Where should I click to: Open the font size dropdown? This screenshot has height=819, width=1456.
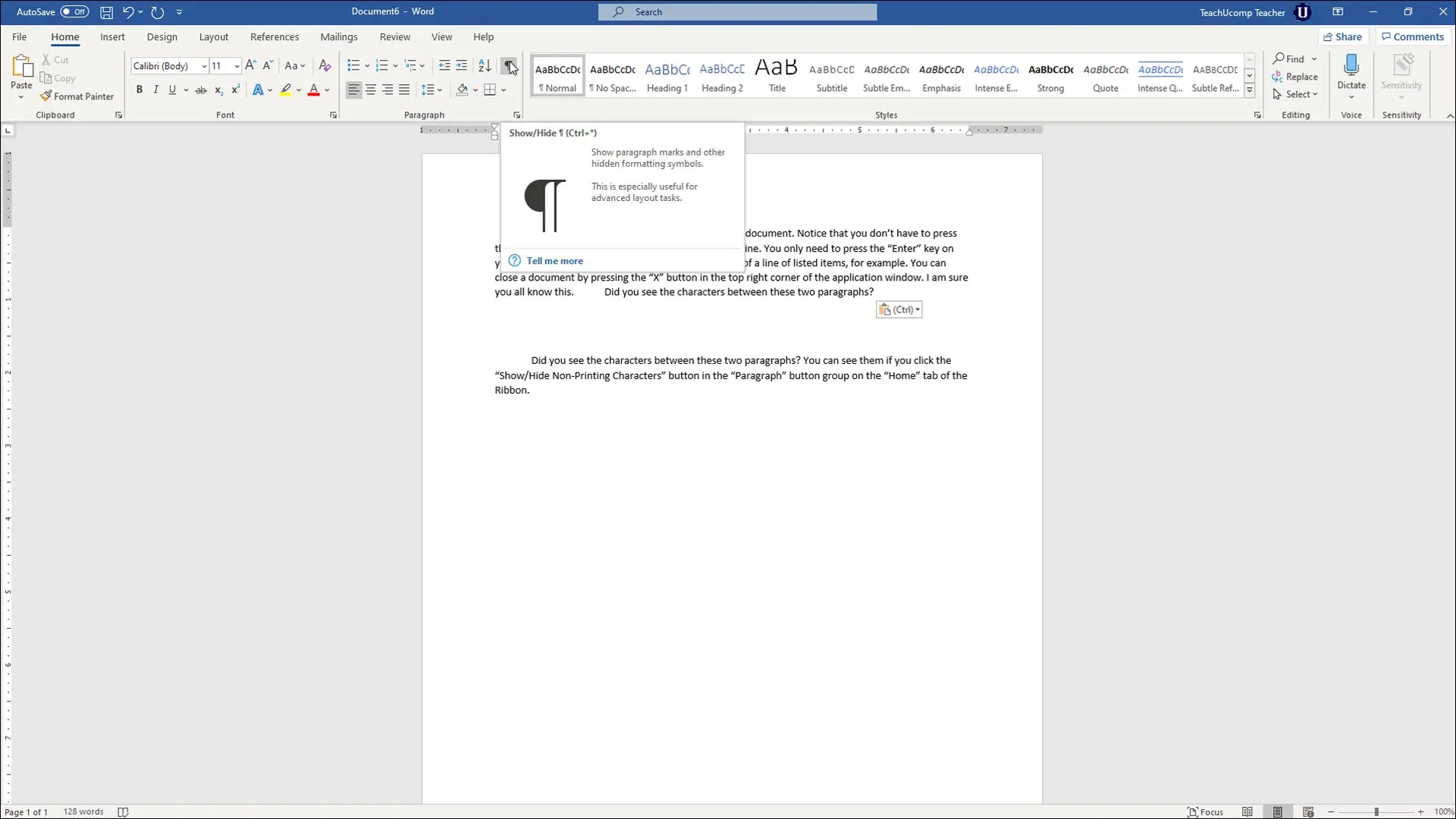point(235,66)
